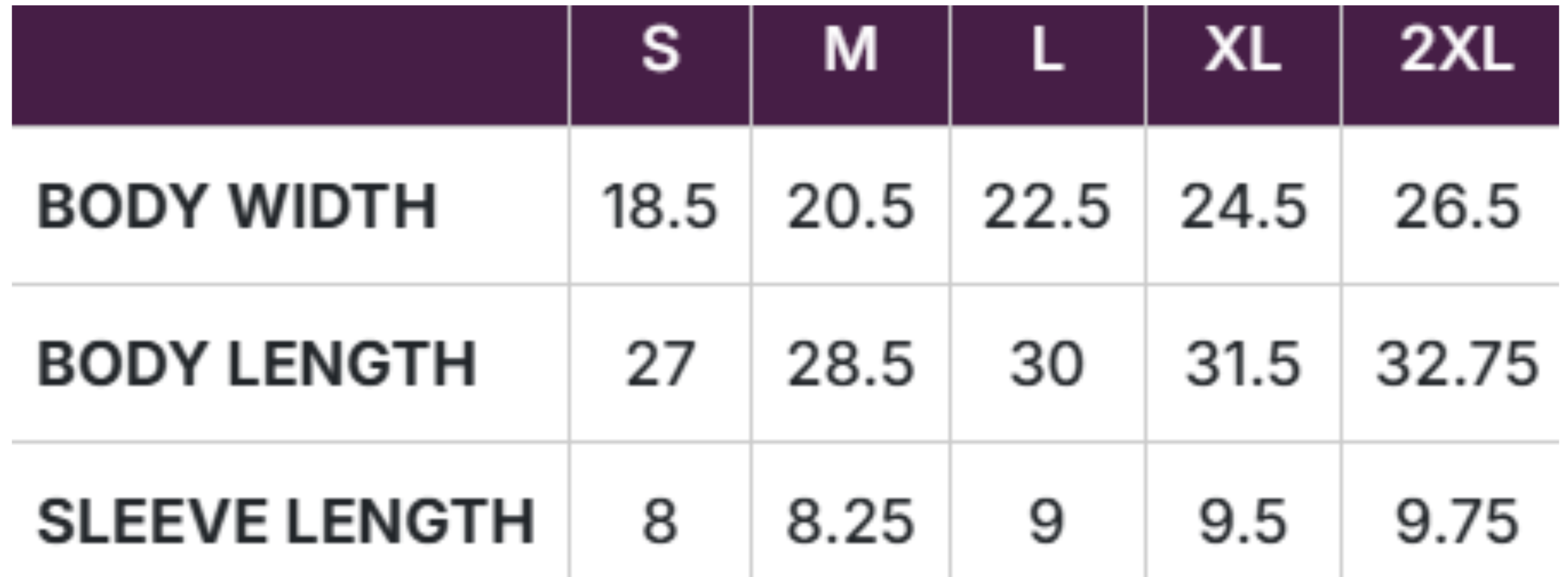This screenshot has width=1568, height=577.
Task: Select the XL size column header
Action: point(1243,51)
